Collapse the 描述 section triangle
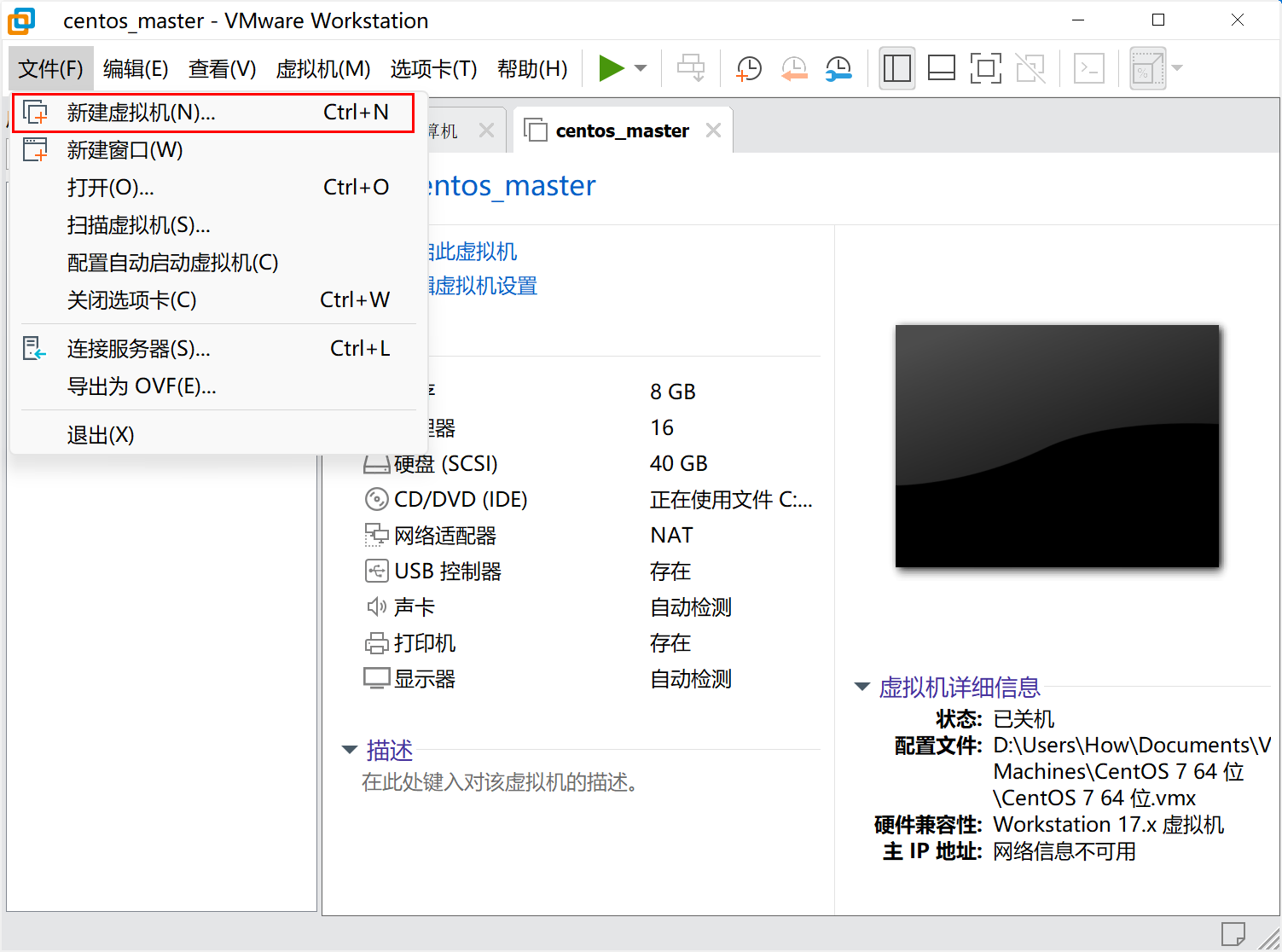This screenshot has height=952, width=1282. pos(349,750)
